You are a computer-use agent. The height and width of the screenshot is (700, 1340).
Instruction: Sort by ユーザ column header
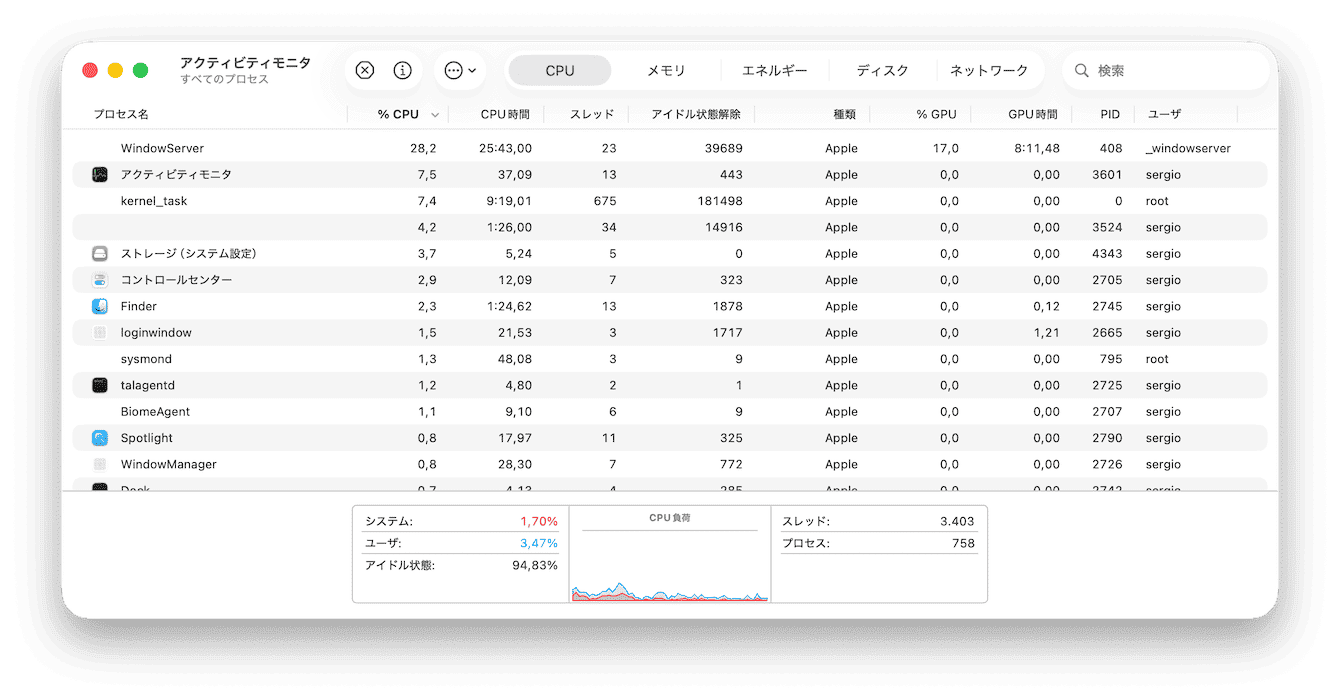pyautogui.click(x=1164, y=114)
